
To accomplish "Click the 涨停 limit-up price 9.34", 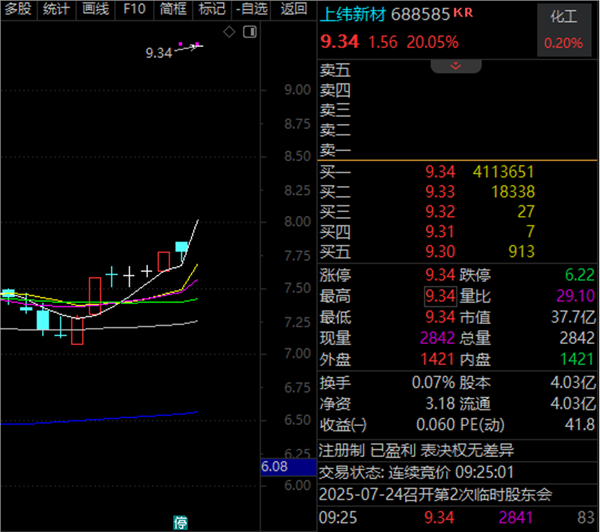I will coord(440,275).
